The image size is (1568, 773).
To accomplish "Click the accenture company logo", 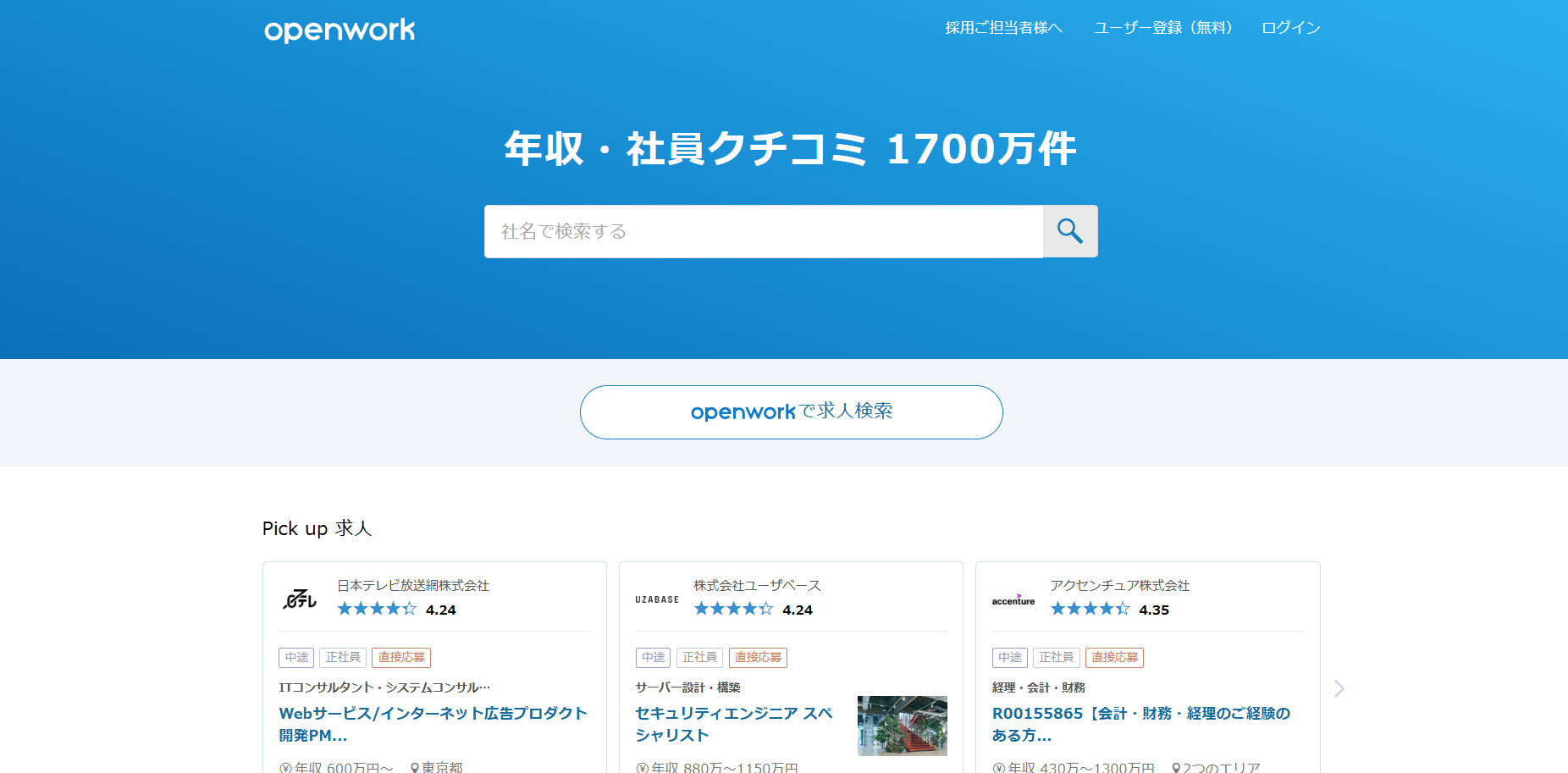I will tap(1013, 599).
